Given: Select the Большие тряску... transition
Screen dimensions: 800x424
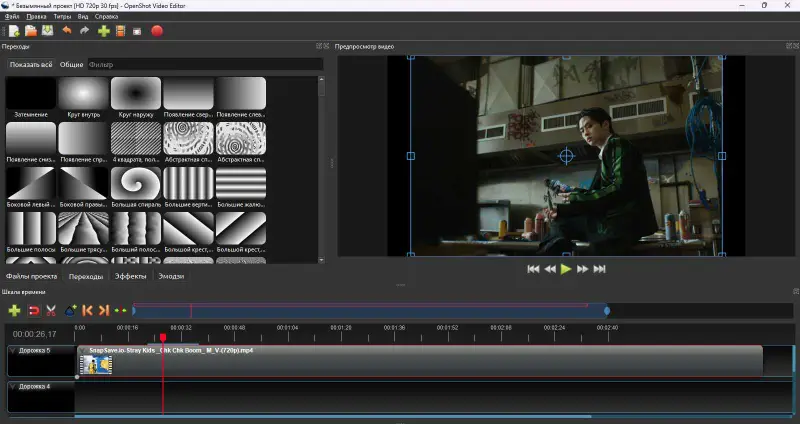Looking at the screenshot, I should [84, 232].
